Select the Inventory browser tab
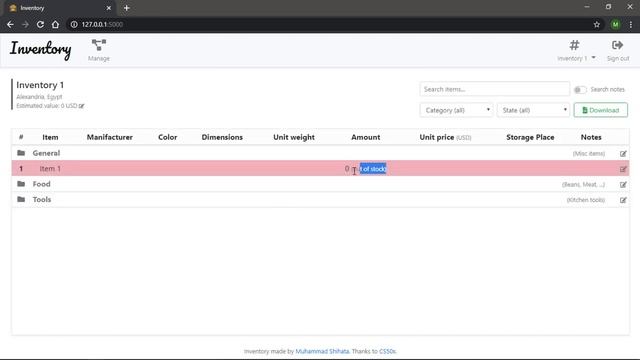The height and width of the screenshot is (360, 640). pos(59,8)
